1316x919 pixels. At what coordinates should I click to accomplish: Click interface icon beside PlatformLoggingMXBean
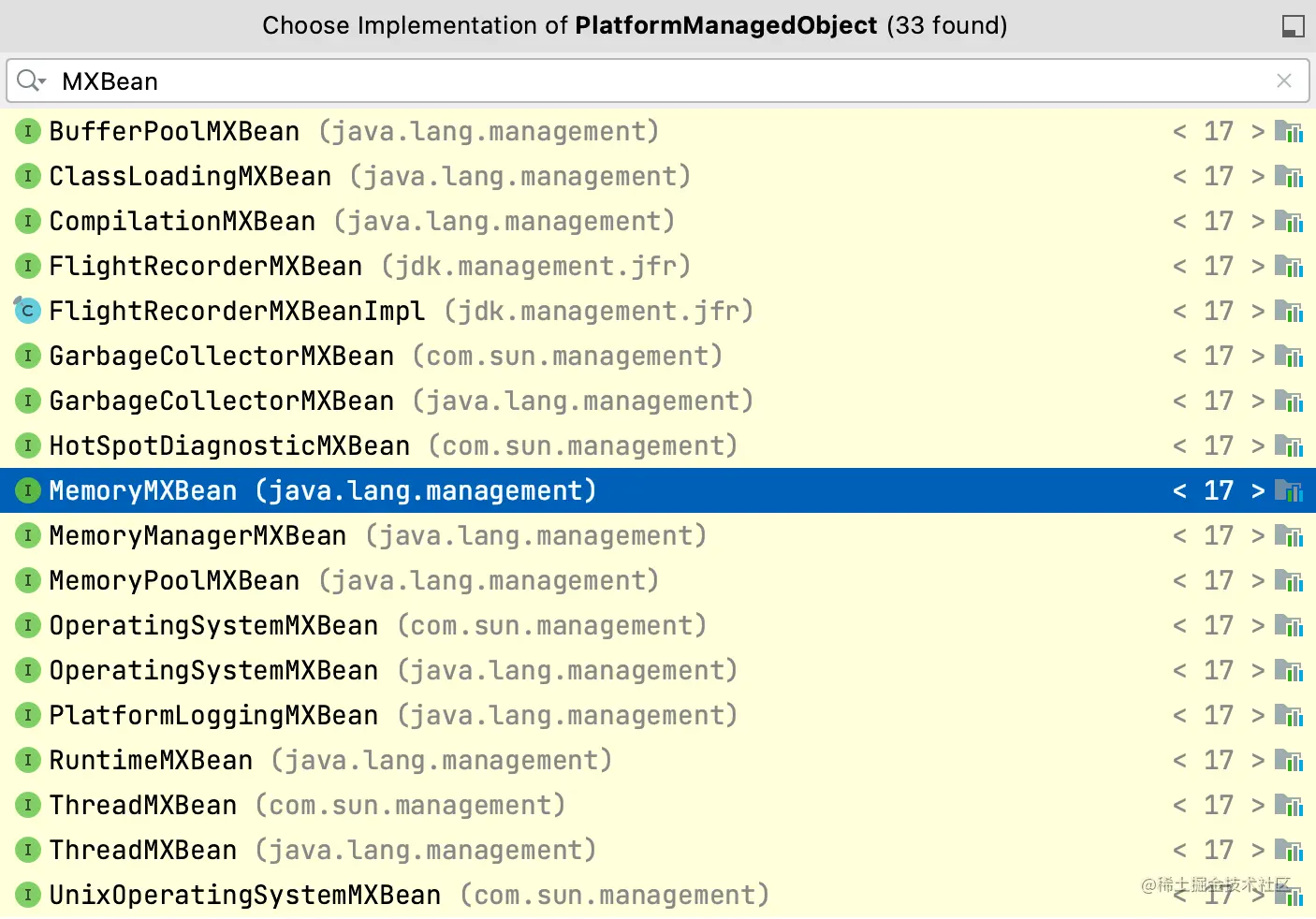click(28, 715)
